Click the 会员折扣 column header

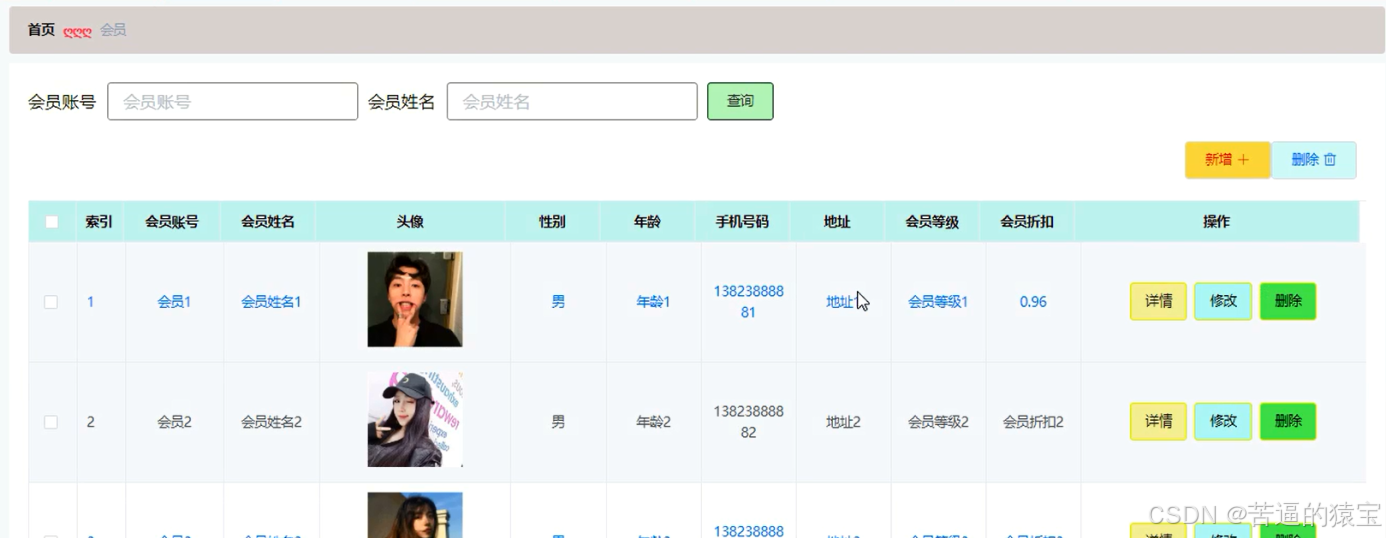tap(1027, 222)
